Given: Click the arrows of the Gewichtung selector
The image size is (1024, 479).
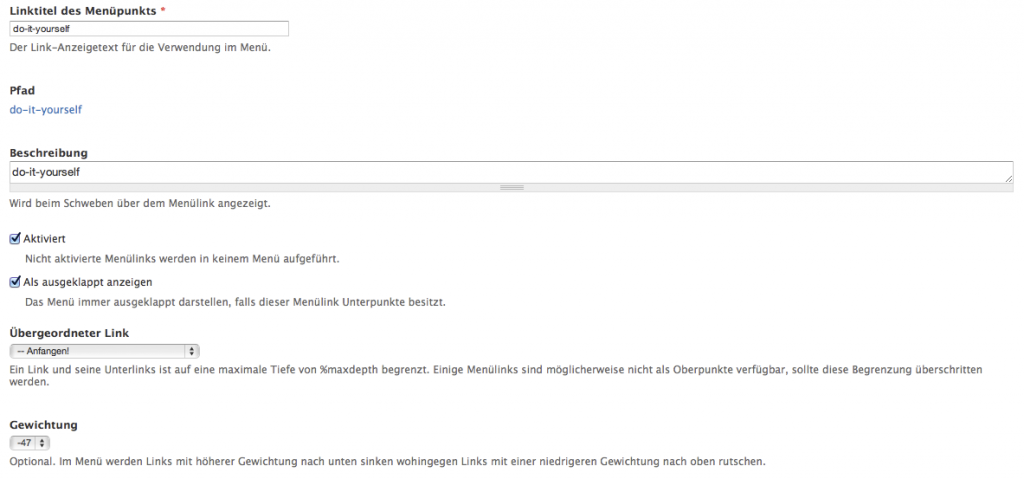Looking at the screenshot, I should [43, 442].
